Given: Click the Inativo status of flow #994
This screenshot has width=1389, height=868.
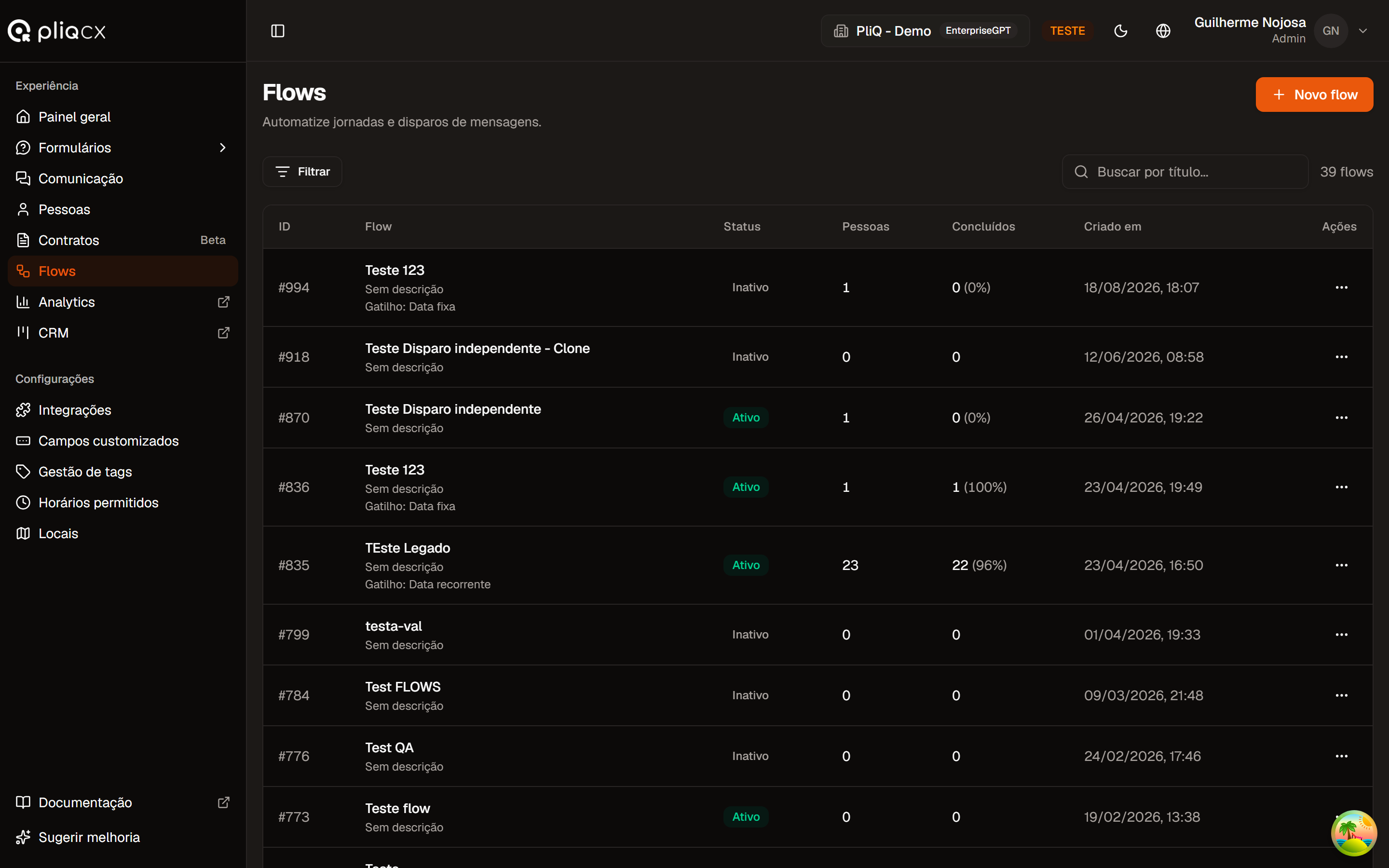Looking at the screenshot, I should pos(750,287).
